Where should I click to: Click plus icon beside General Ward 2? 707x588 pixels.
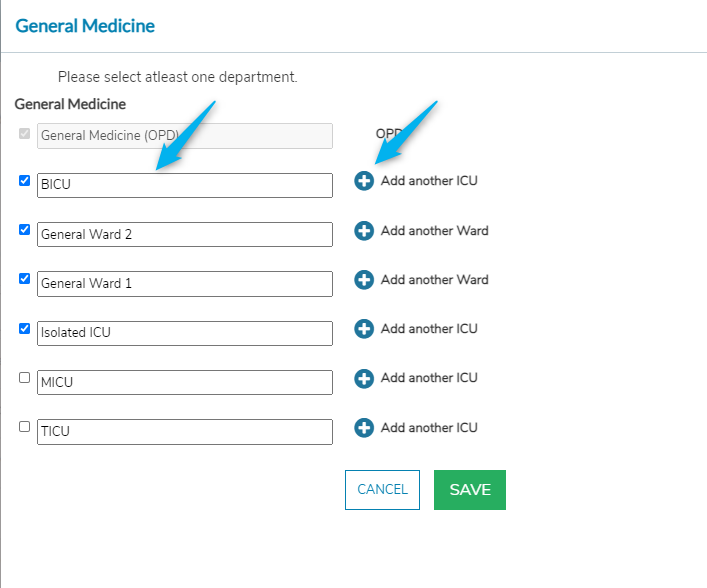click(x=364, y=230)
